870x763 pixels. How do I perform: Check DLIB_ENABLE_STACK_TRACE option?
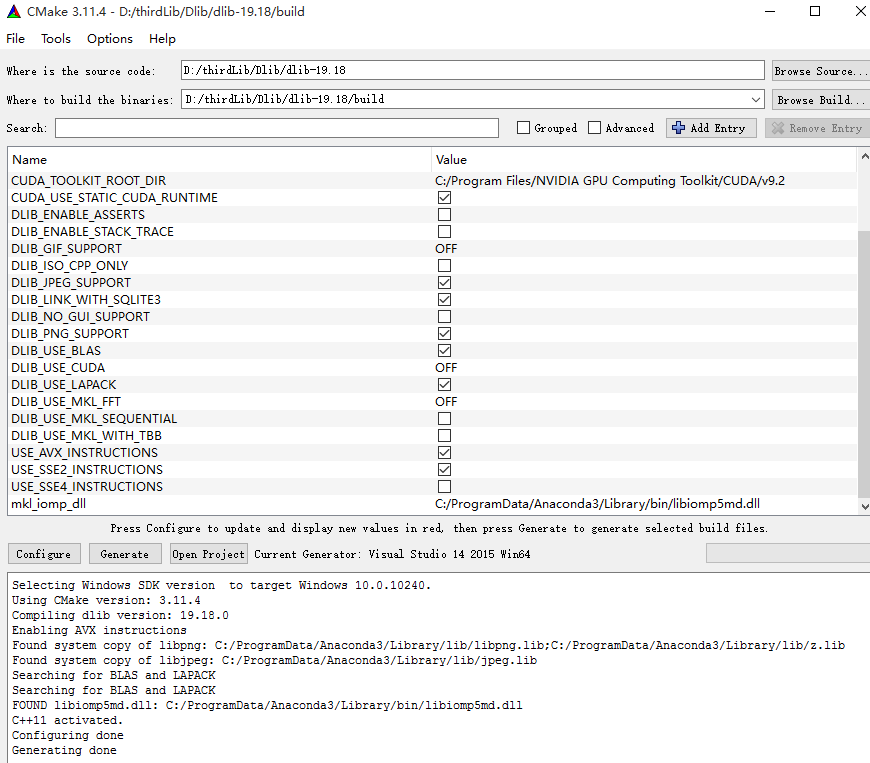pos(444,231)
